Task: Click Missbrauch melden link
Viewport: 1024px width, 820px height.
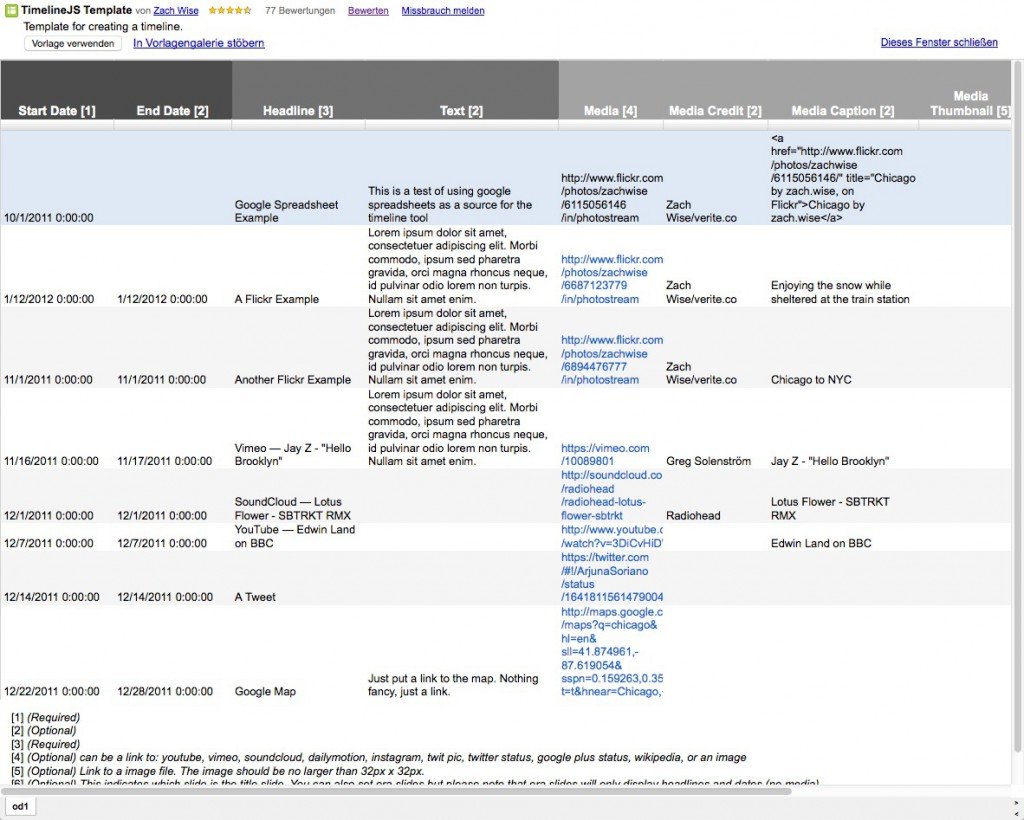Action: point(442,11)
